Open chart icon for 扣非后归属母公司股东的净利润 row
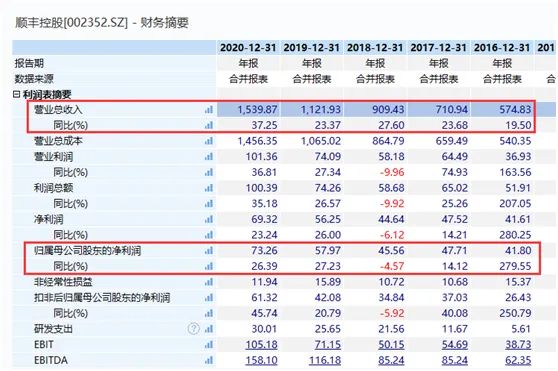The height and width of the screenshot is (371, 558). 209,298
